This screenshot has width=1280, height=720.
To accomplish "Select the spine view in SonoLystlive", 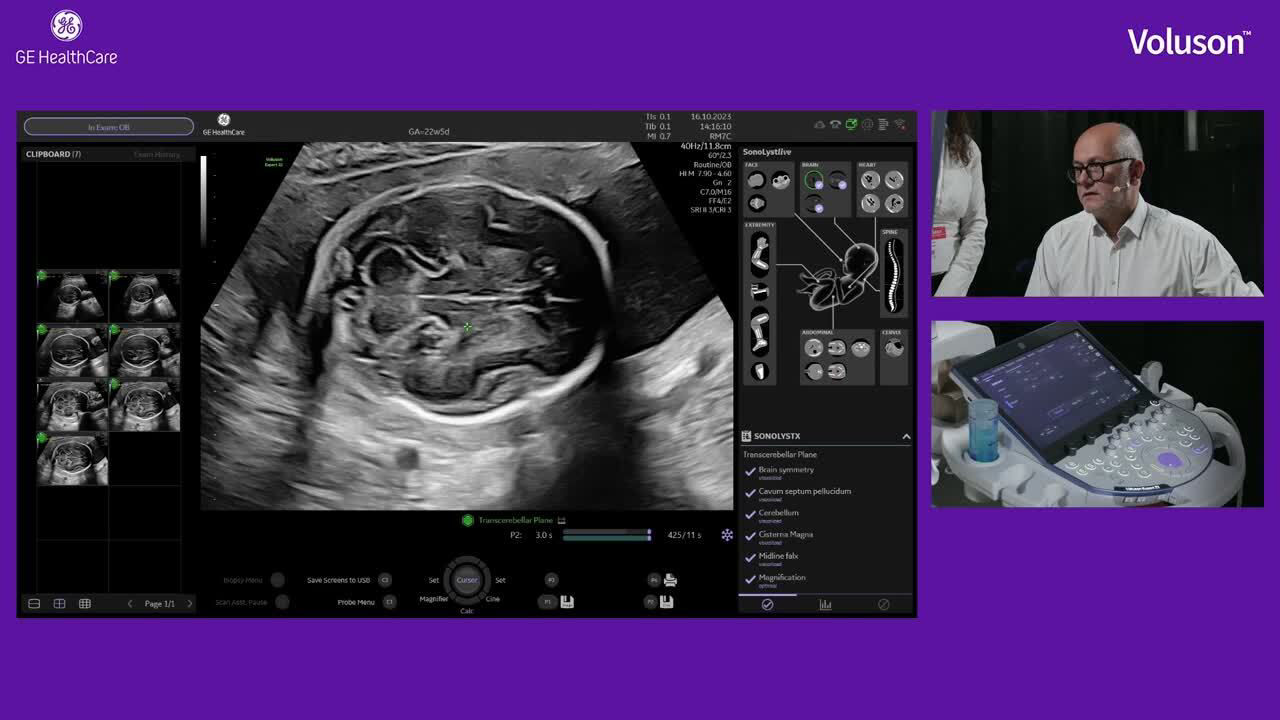I will pyautogui.click(x=894, y=274).
